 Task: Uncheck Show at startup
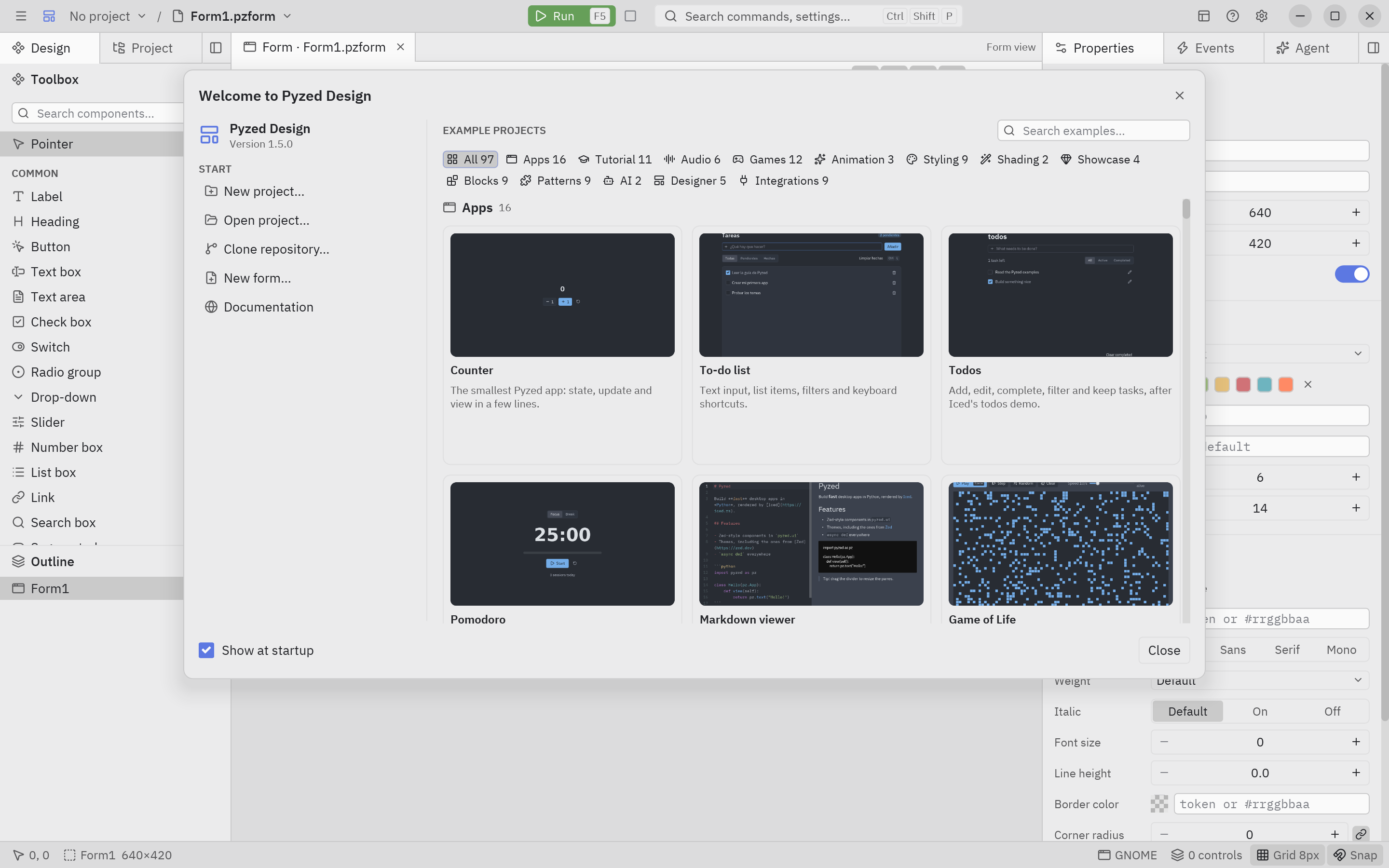pyautogui.click(x=206, y=650)
